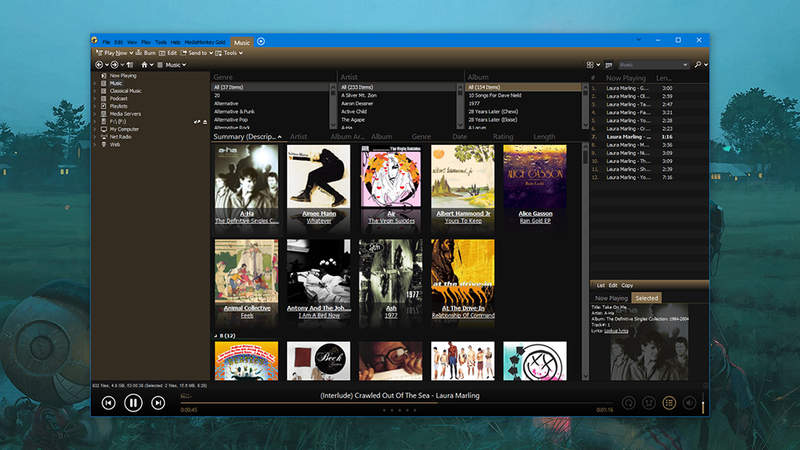Image resolution: width=800 pixels, height=450 pixels.
Task: Pause the current track
Action: pyautogui.click(x=133, y=403)
